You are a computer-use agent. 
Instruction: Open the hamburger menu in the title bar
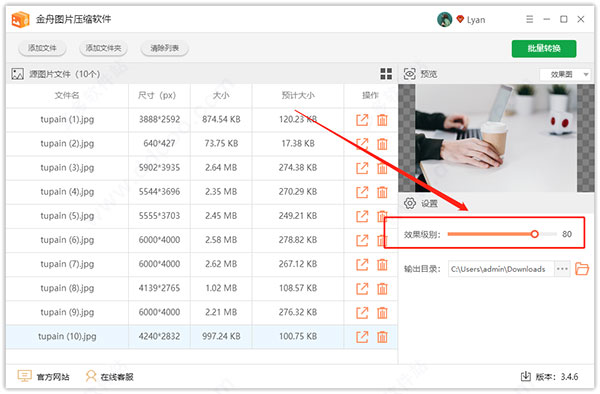pos(530,19)
